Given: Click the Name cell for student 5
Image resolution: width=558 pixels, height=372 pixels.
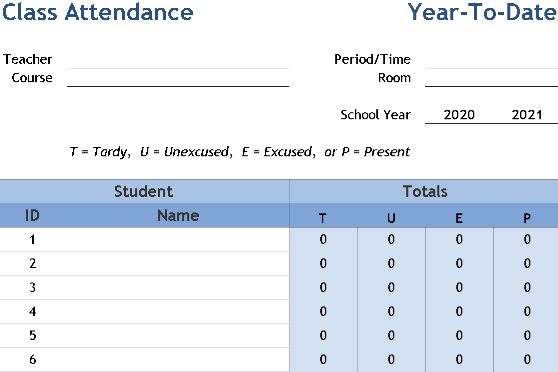Looking at the screenshot, I should (x=177, y=335).
